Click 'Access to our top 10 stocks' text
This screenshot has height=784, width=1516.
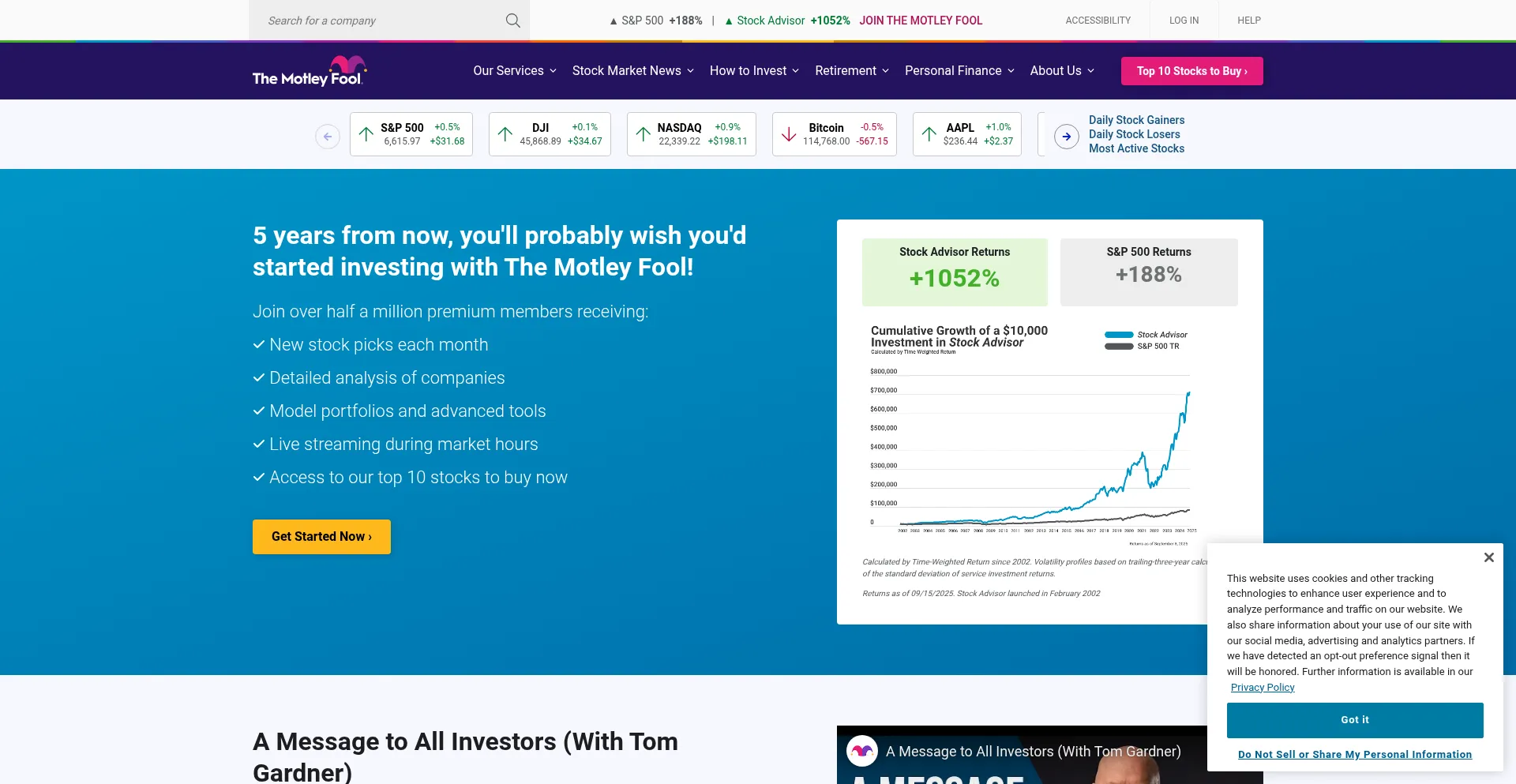tap(418, 478)
